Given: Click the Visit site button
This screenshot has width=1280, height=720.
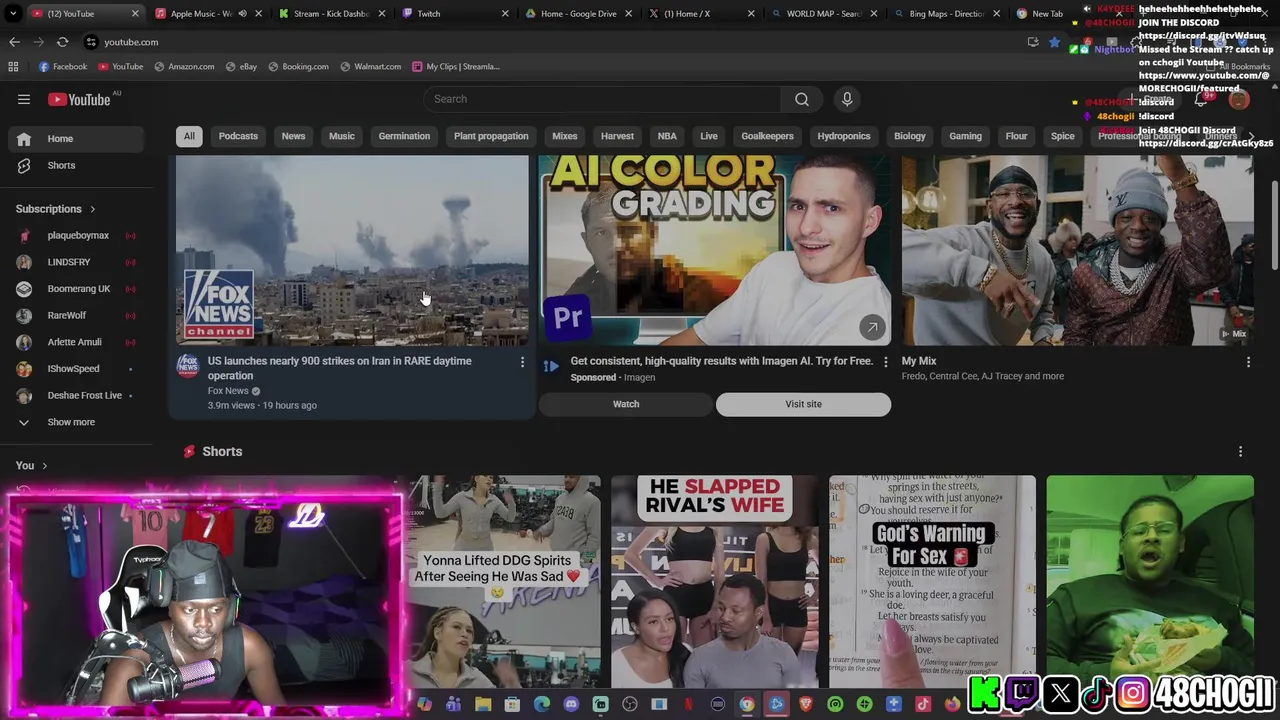Looking at the screenshot, I should (x=803, y=404).
